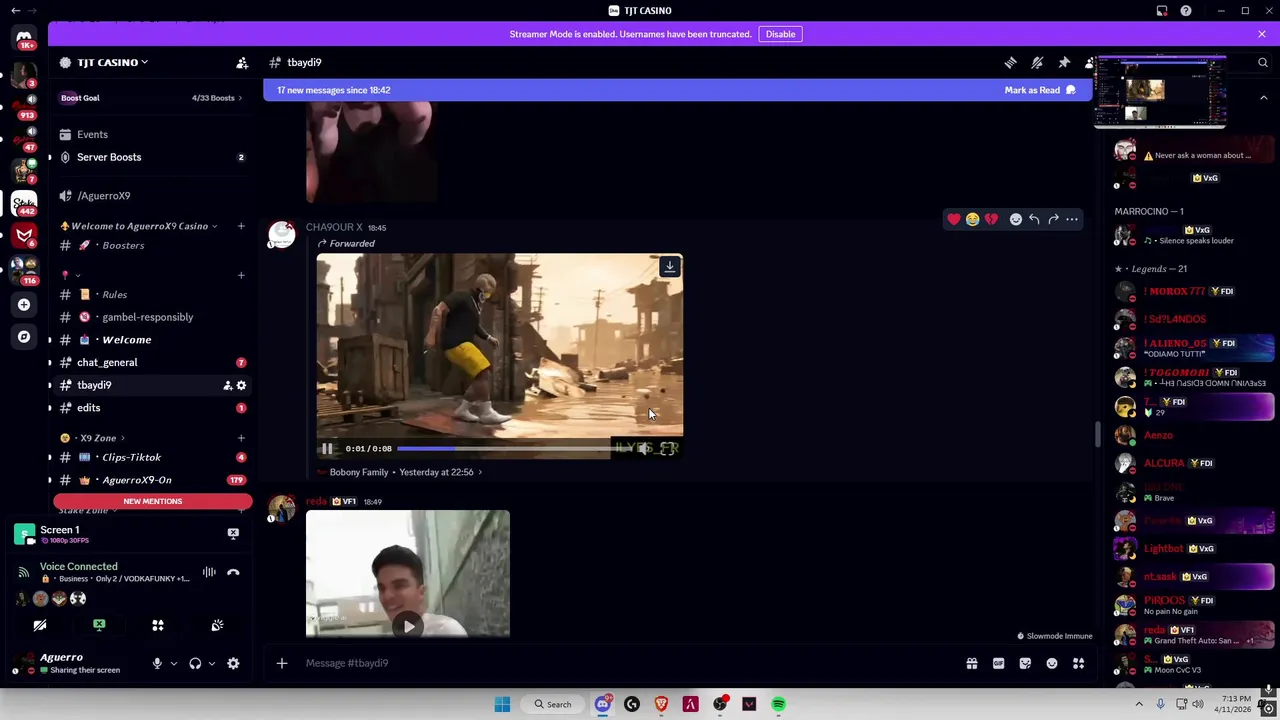This screenshot has width=1280, height=720.
Task: Open the Boosters channel
Action: click(x=150, y=245)
